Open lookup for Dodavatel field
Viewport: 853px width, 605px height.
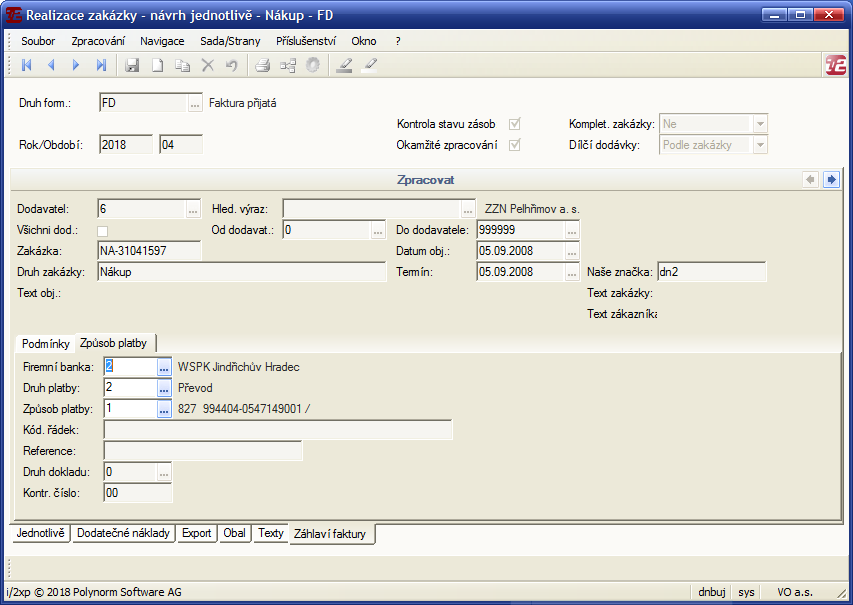click(193, 209)
